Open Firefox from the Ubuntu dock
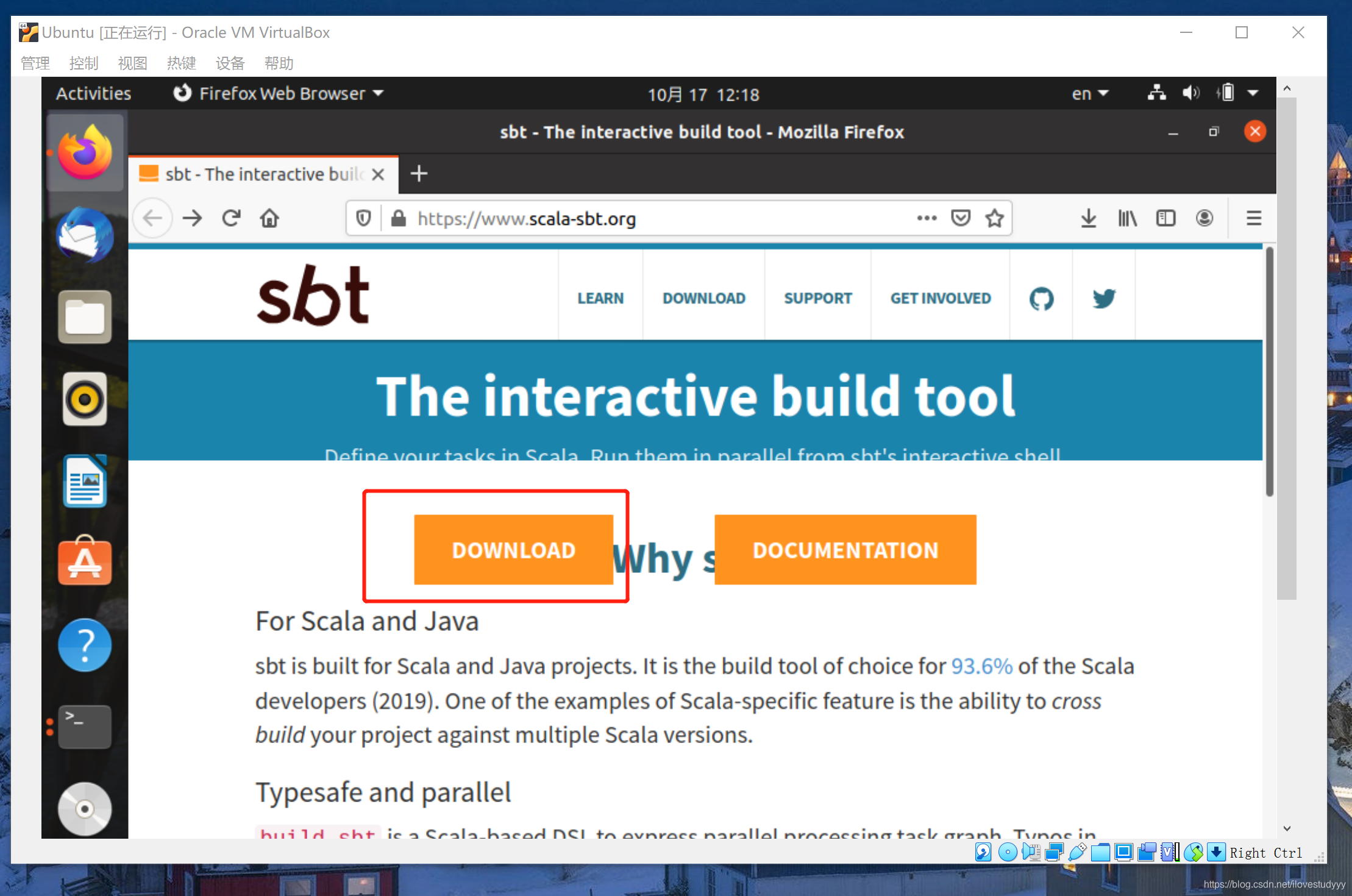The width and height of the screenshot is (1352, 896). coord(85,152)
